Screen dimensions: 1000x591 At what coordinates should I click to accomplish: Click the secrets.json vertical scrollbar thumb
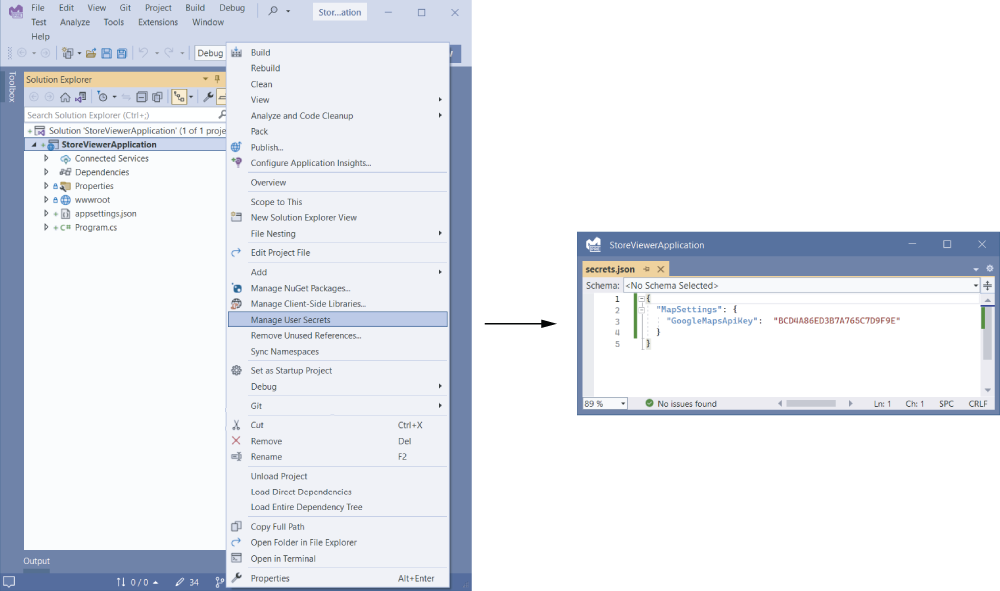987,333
